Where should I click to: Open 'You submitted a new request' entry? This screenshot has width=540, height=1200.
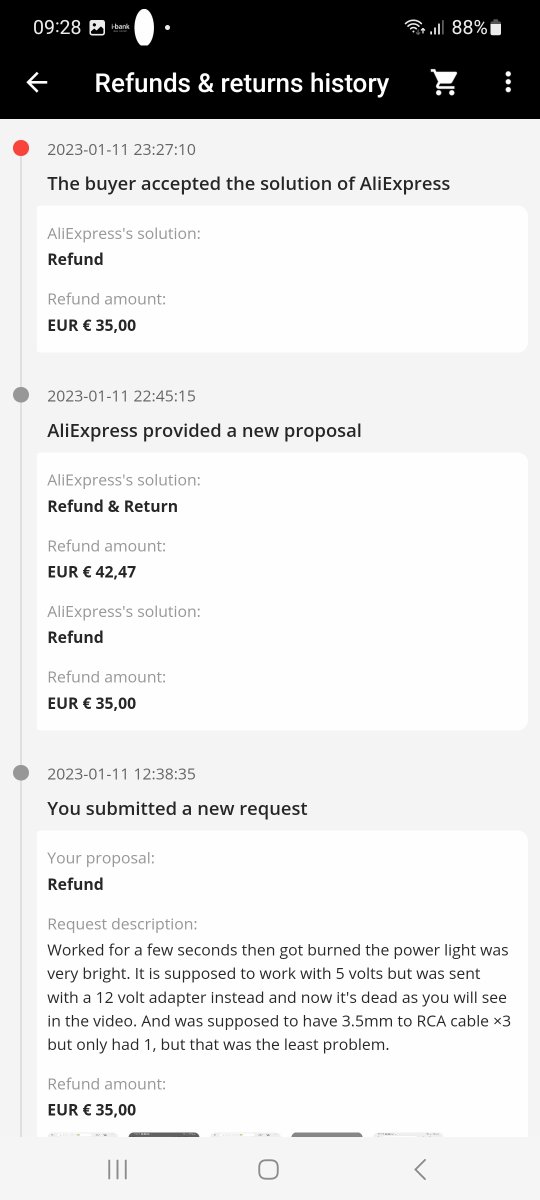tap(178, 808)
